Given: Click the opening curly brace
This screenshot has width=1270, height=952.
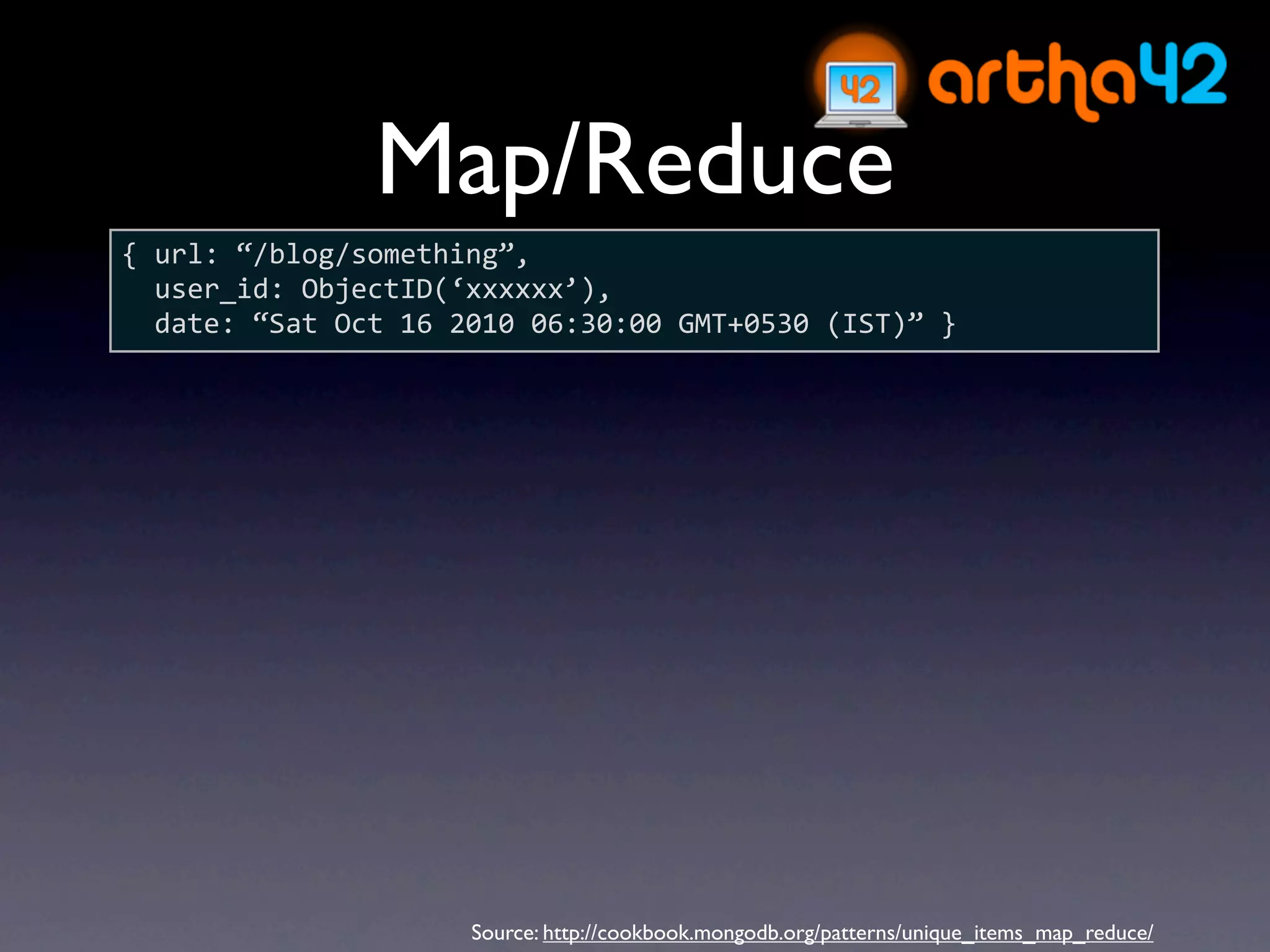Looking at the screenshot, I should (x=129, y=255).
